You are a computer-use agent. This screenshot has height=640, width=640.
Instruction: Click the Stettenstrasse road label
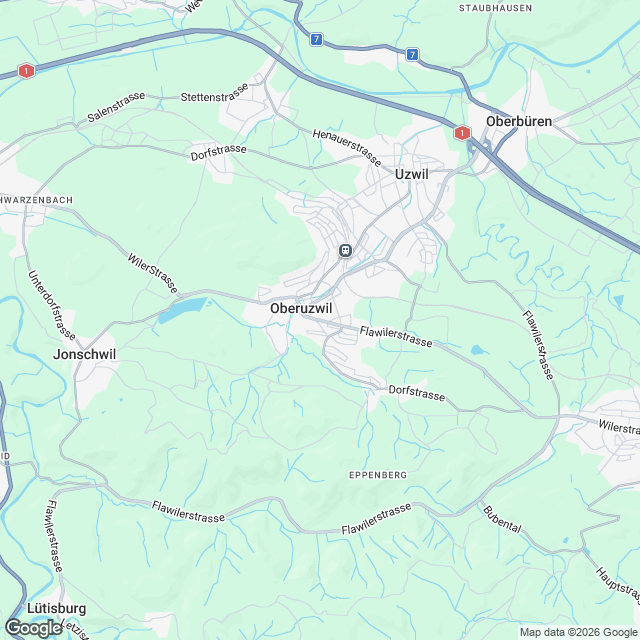tap(215, 93)
